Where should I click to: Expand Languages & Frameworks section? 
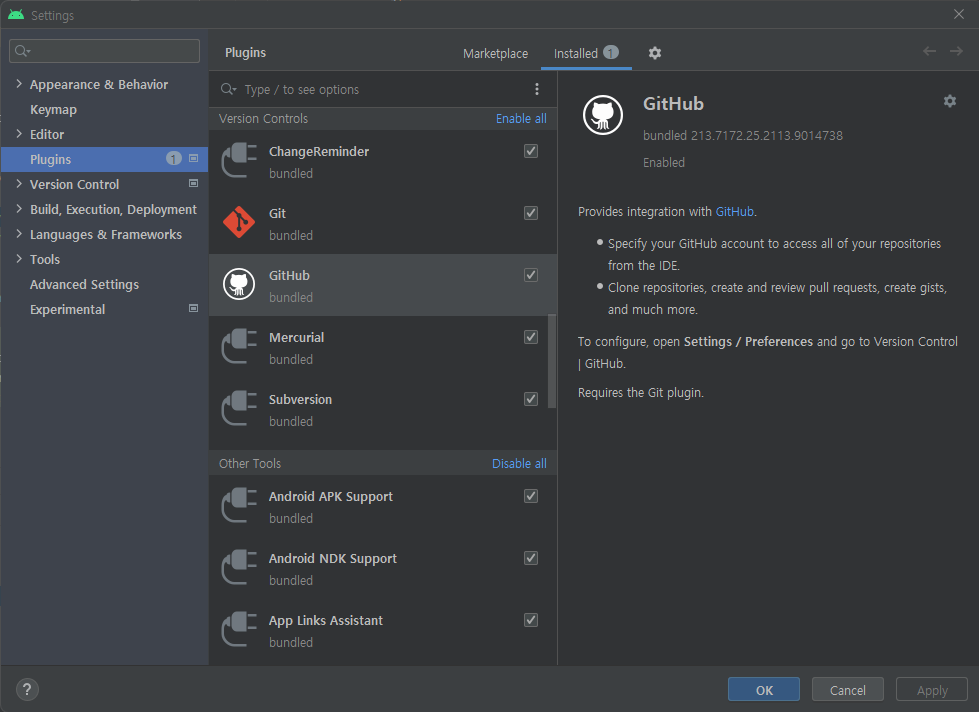click(x=19, y=234)
